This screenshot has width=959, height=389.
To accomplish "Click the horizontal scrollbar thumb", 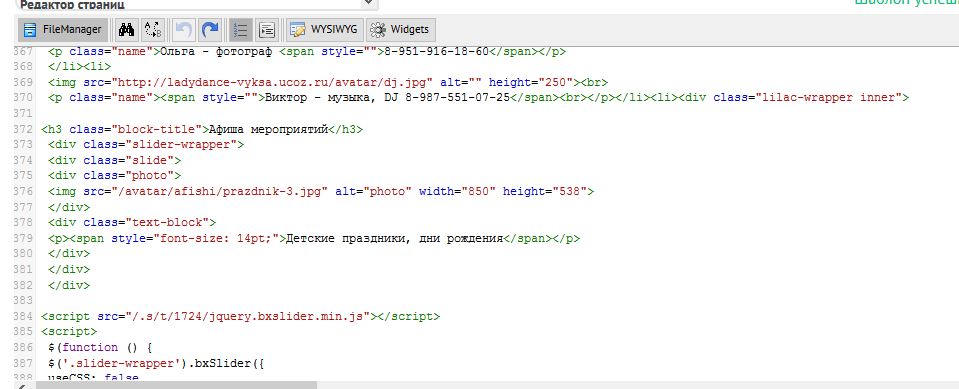I will [x=176, y=385].
